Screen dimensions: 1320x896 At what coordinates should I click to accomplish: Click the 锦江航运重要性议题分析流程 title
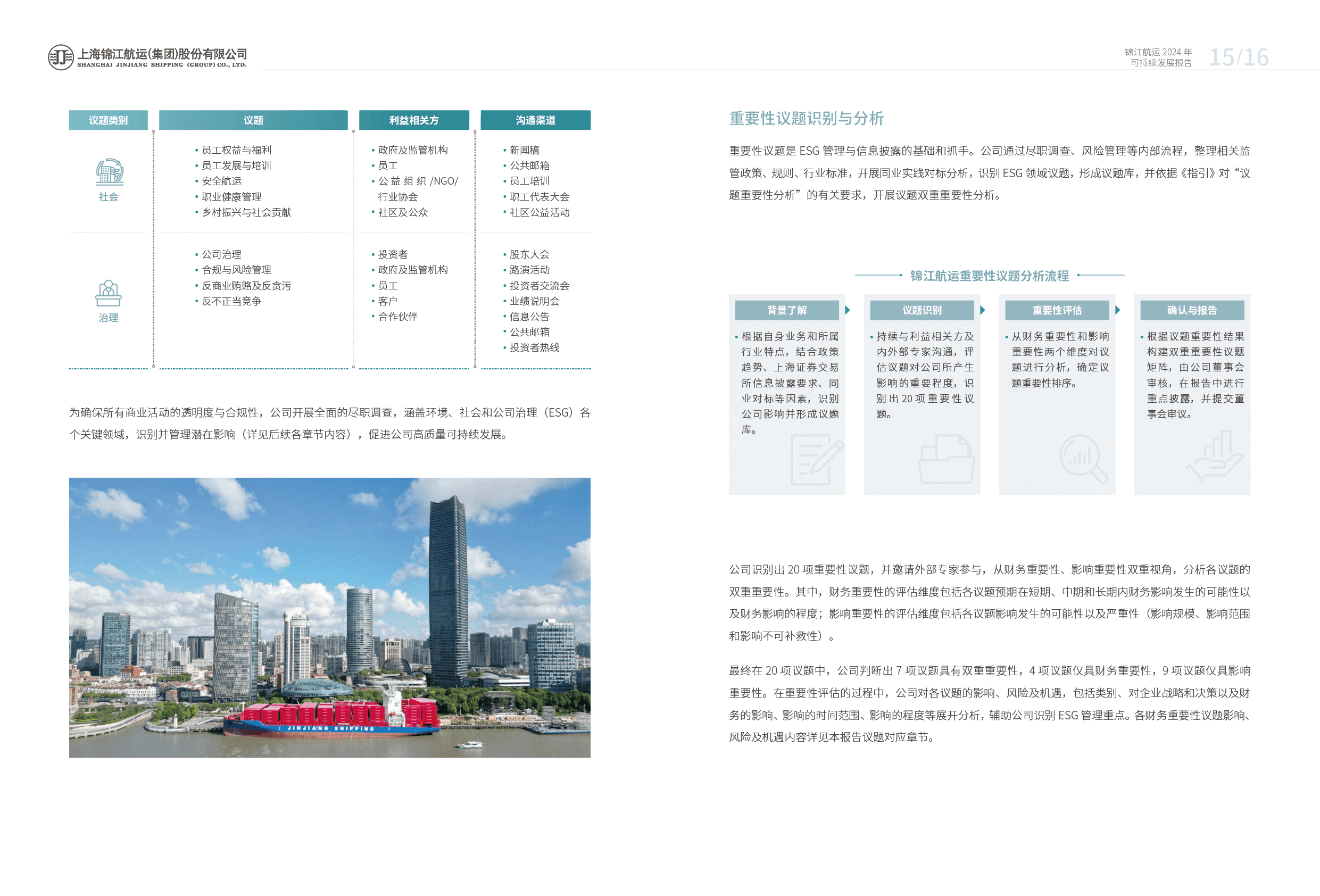989,276
